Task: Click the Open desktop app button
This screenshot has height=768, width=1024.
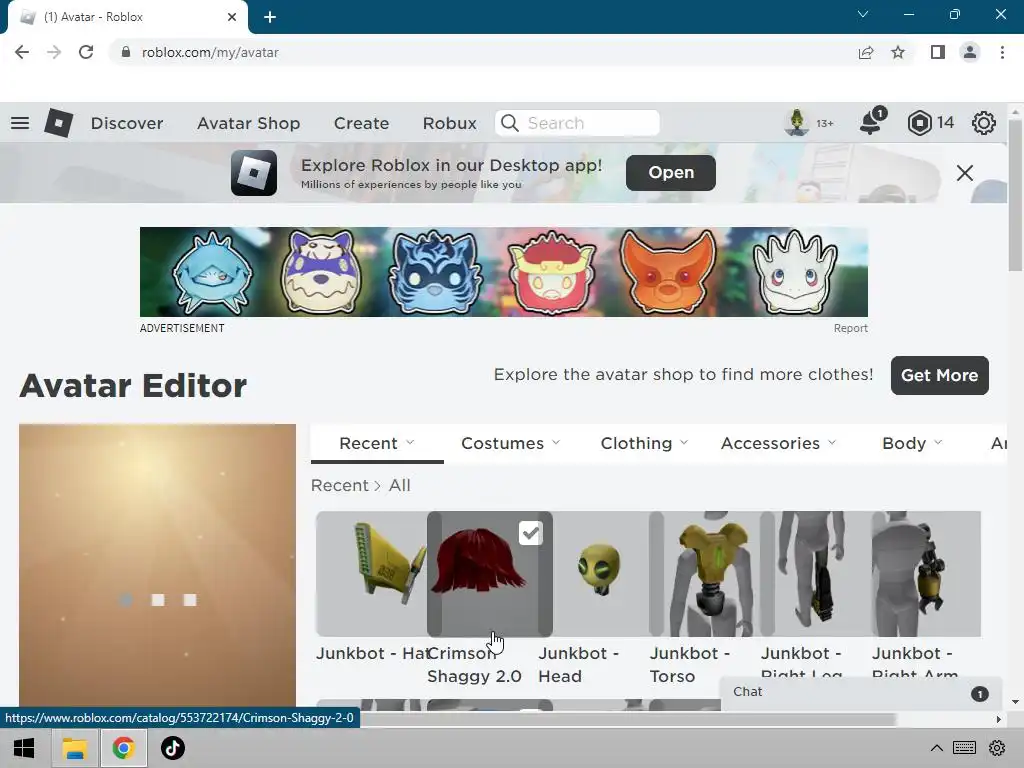Action: pos(671,172)
